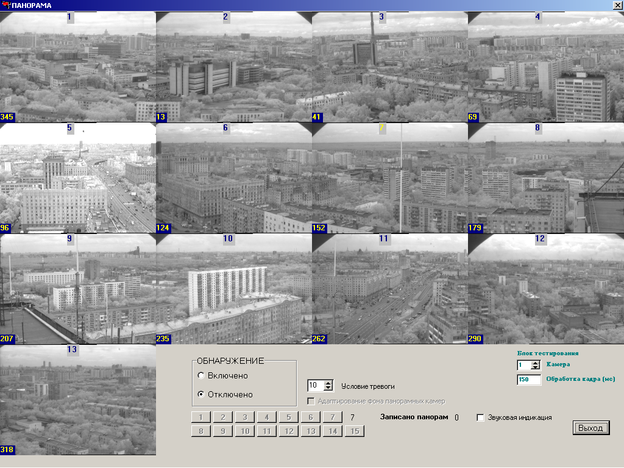Click the Выход button
624x468 pixels.
coord(591,428)
